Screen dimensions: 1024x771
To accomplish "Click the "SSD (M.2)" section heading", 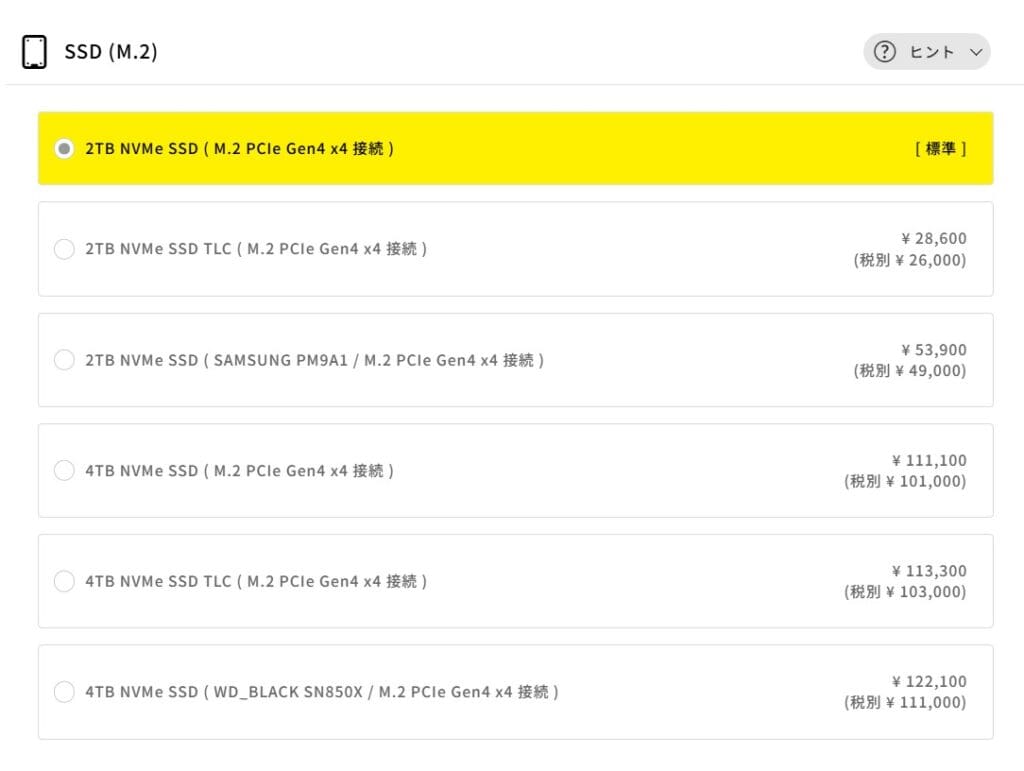I will [111, 52].
